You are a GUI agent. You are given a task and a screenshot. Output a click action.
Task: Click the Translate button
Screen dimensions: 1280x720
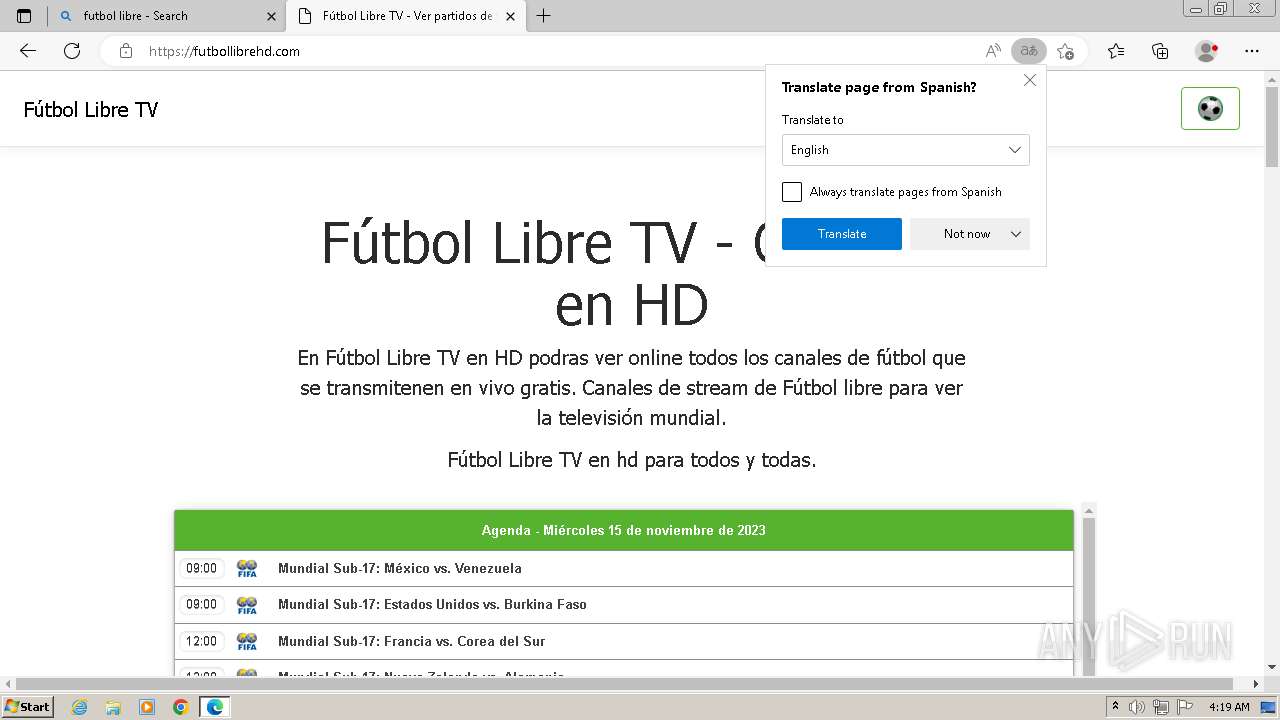pyautogui.click(x=842, y=234)
